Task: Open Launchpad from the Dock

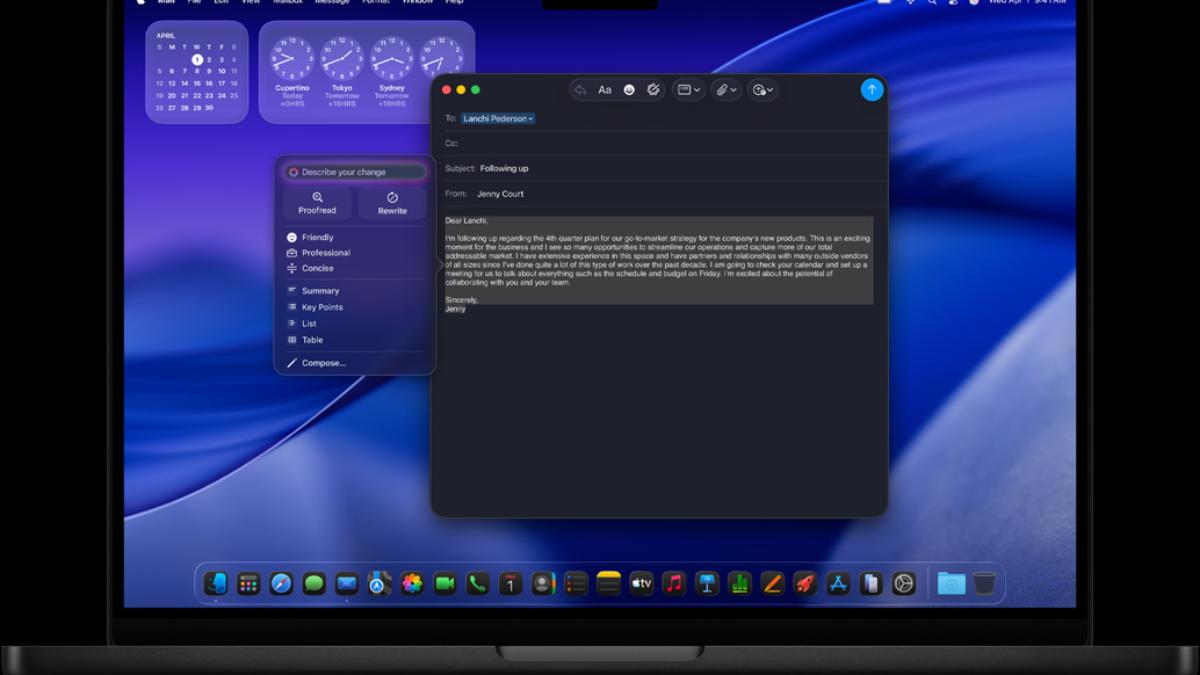Action: [249, 583]
